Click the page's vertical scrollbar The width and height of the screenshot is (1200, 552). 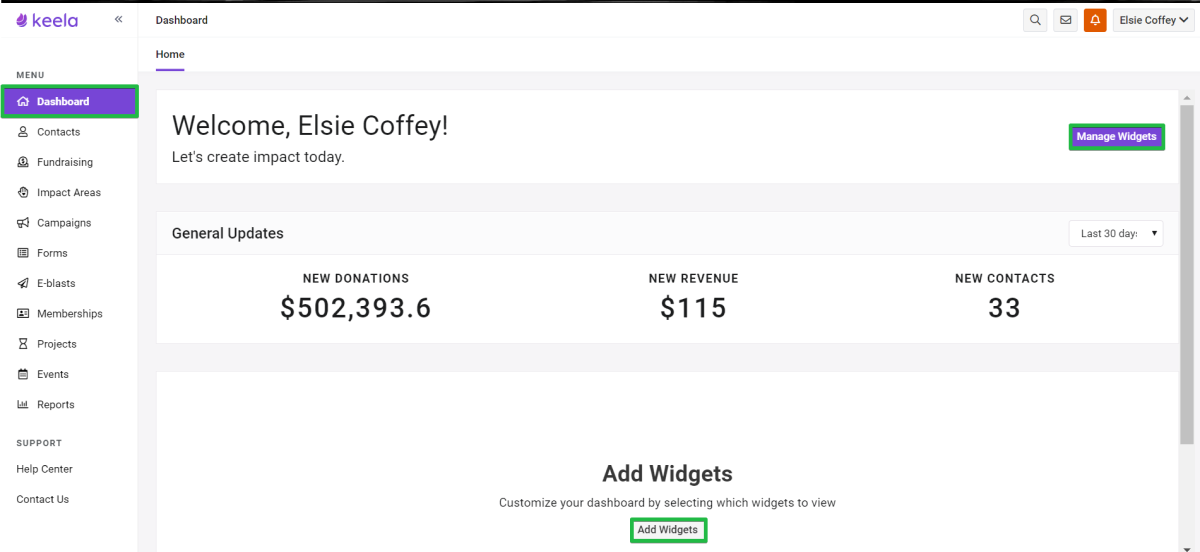[x=1187, y=270]
